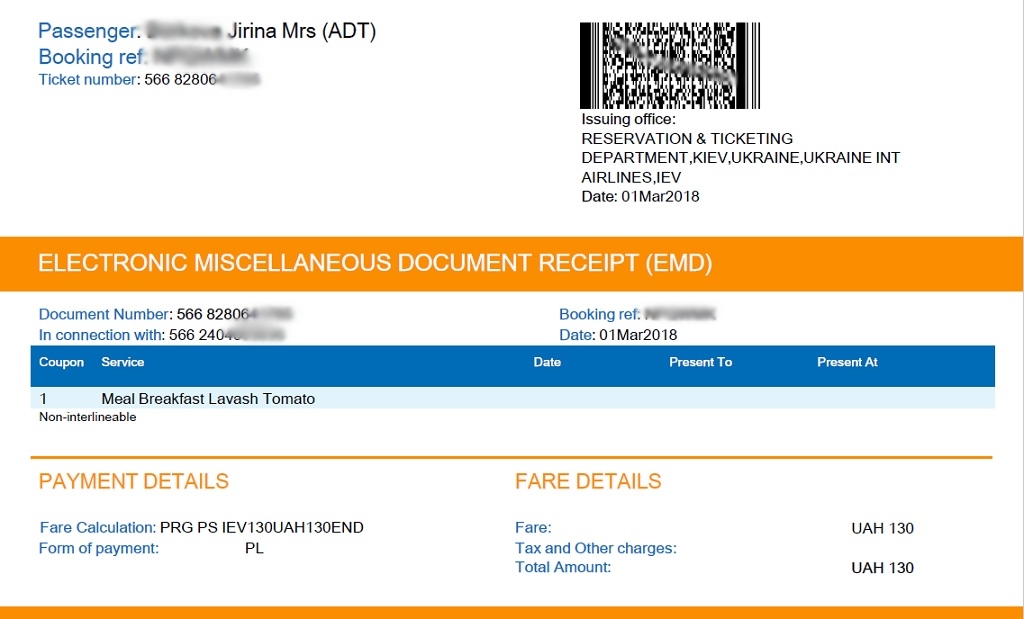Click the Fare Calculation value
This screenshot has height=619, width=1024.
(261, 528)
